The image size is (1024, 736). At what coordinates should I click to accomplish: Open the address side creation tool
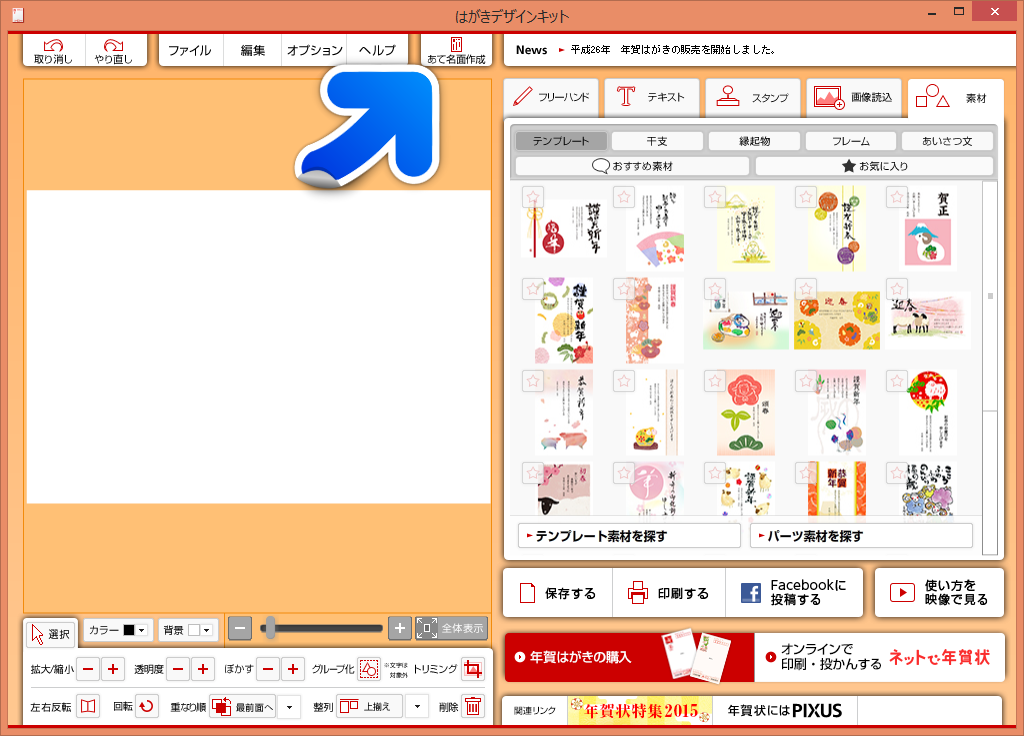[x=456, y=51]
